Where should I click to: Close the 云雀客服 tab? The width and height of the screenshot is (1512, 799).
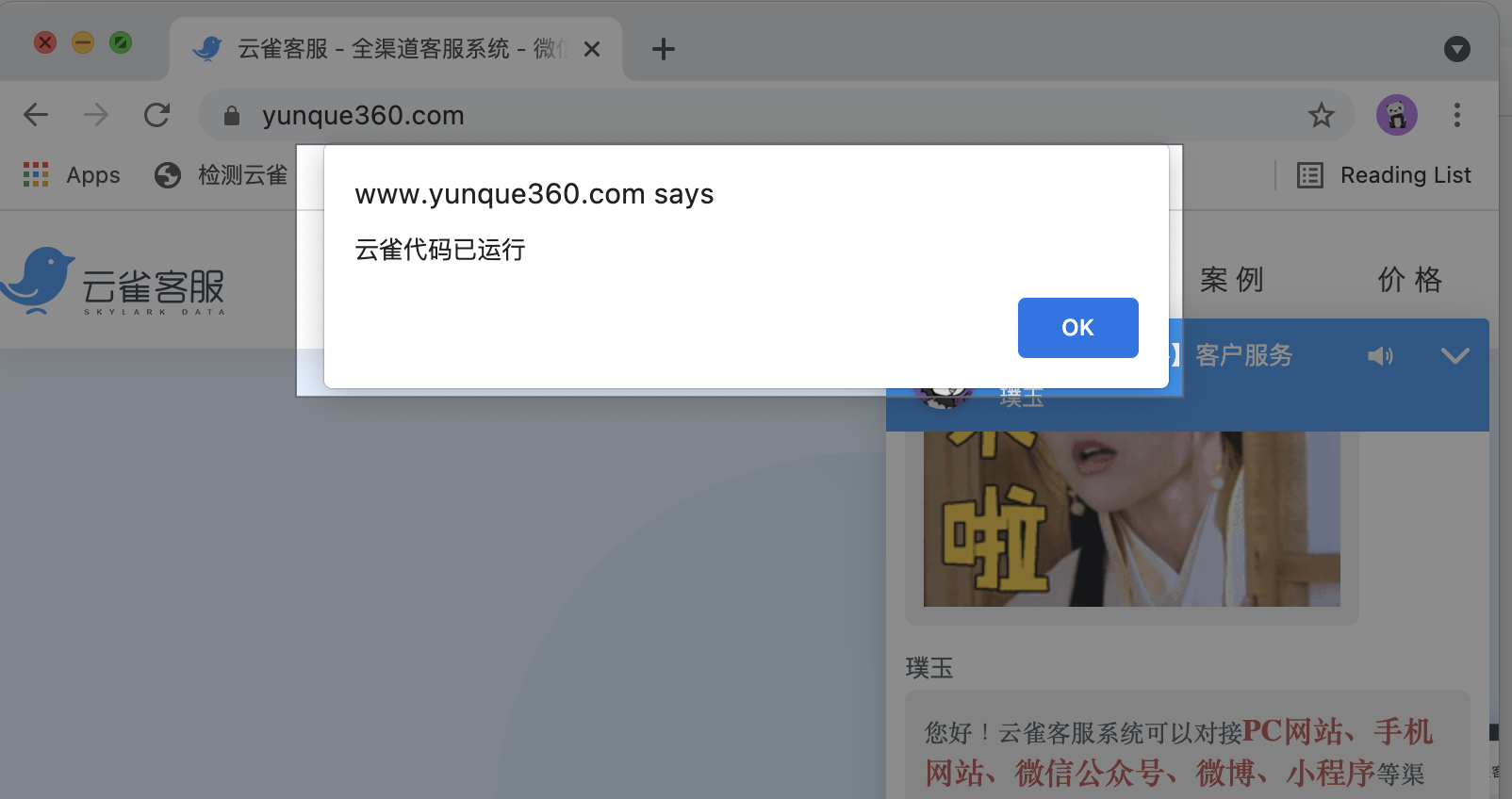(592, 49)
